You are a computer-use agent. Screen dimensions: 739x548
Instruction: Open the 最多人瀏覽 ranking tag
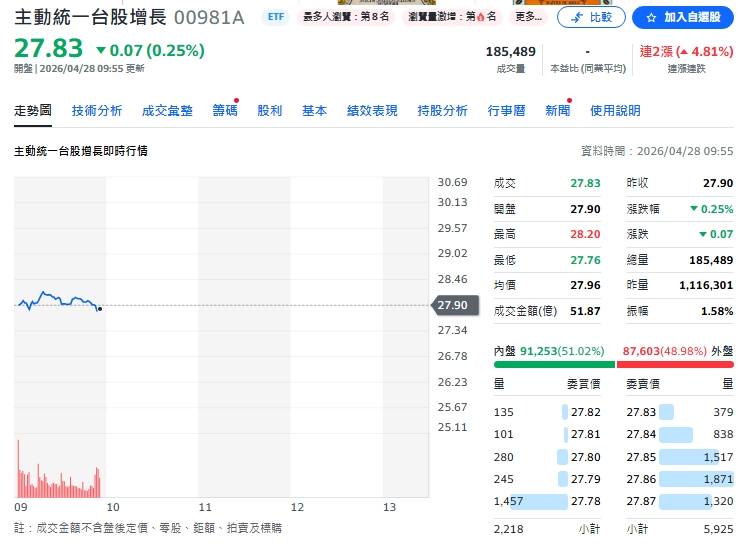(x=345, y=18)
